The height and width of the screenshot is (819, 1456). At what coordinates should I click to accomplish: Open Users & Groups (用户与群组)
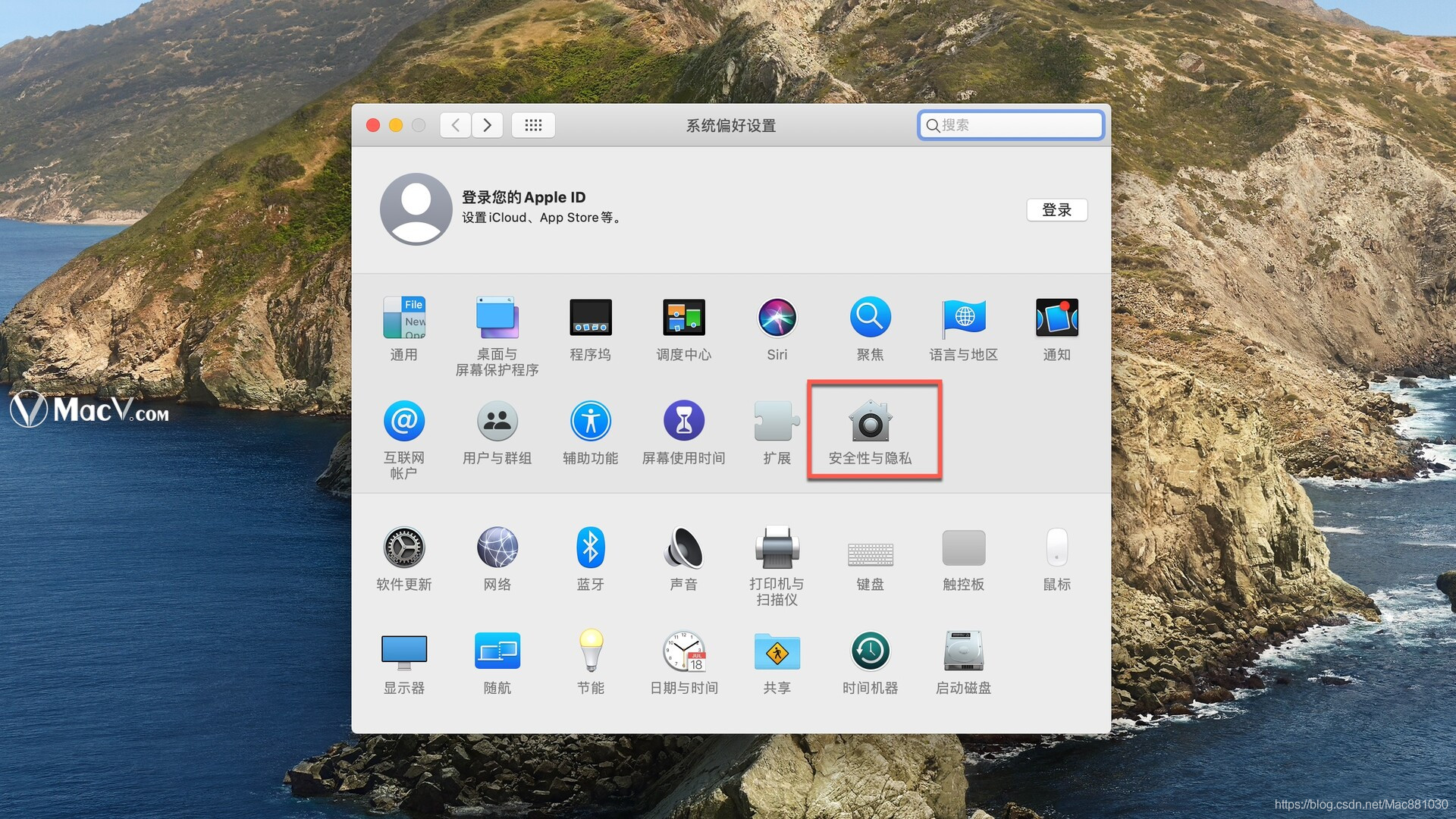tap(497, 421)
